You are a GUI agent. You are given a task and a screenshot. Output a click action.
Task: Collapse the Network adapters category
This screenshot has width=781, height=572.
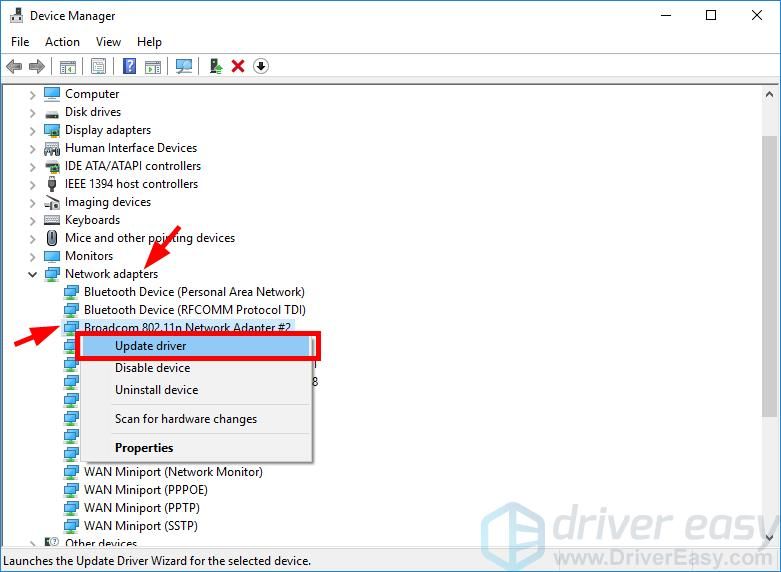33,274
